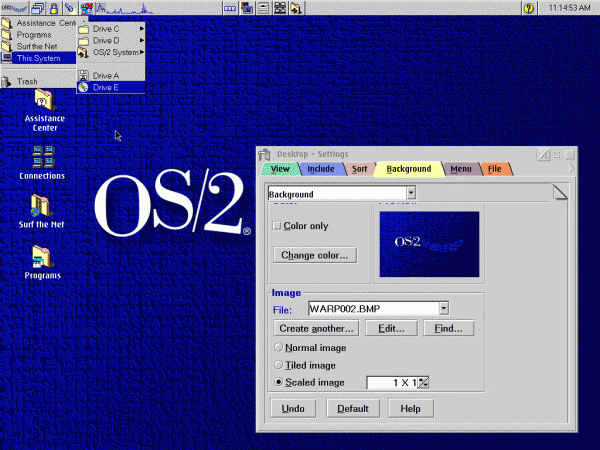Click the scaled image 1 X 1 spinner arrows
This screenshot has width=600, height=450.
pyautogui.click(x=424, y=382)
